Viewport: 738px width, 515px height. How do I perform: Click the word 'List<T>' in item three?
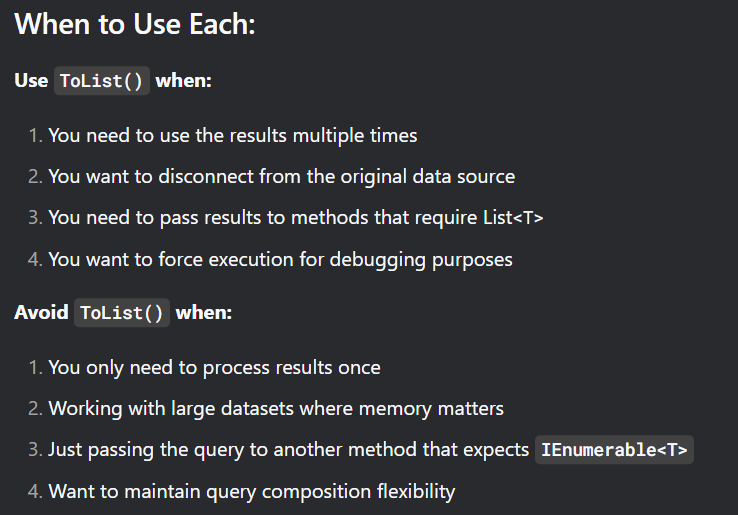tap(513, 217)
